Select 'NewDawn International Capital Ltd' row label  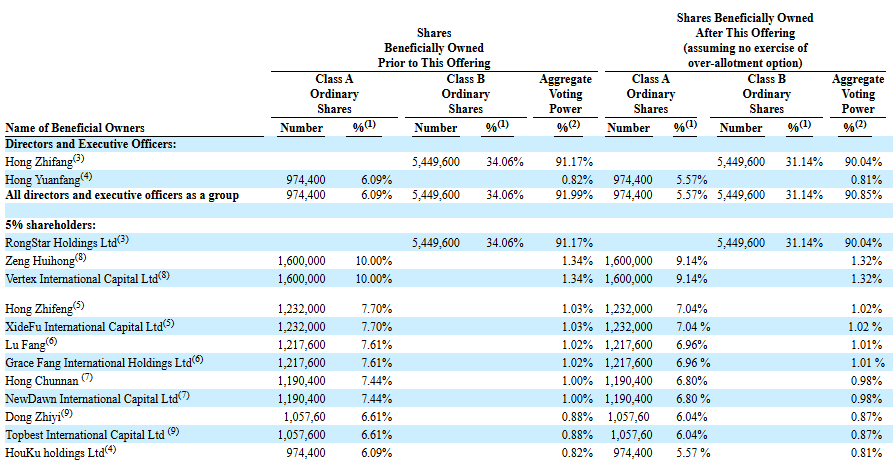92,399
